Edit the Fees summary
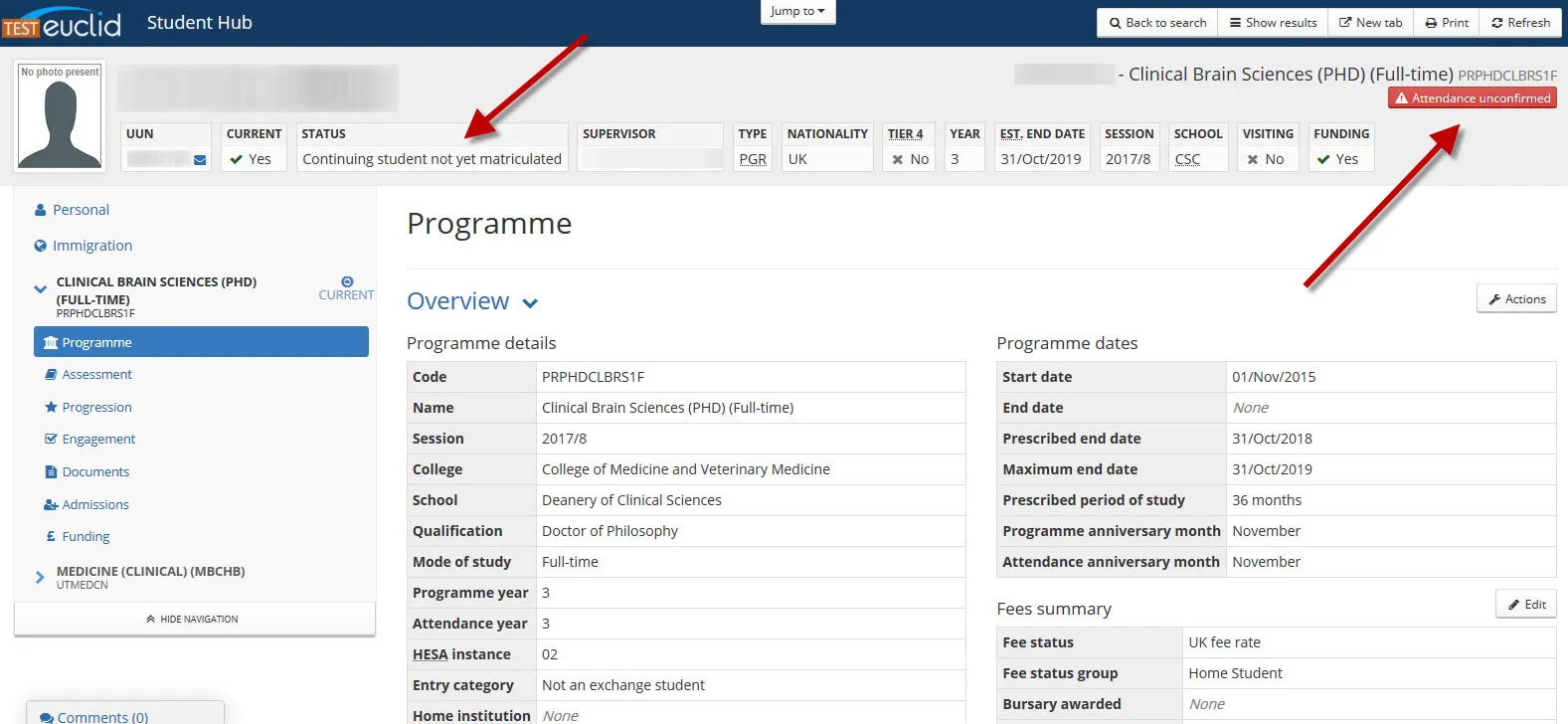1568x724 pixels. point(1526,605)
